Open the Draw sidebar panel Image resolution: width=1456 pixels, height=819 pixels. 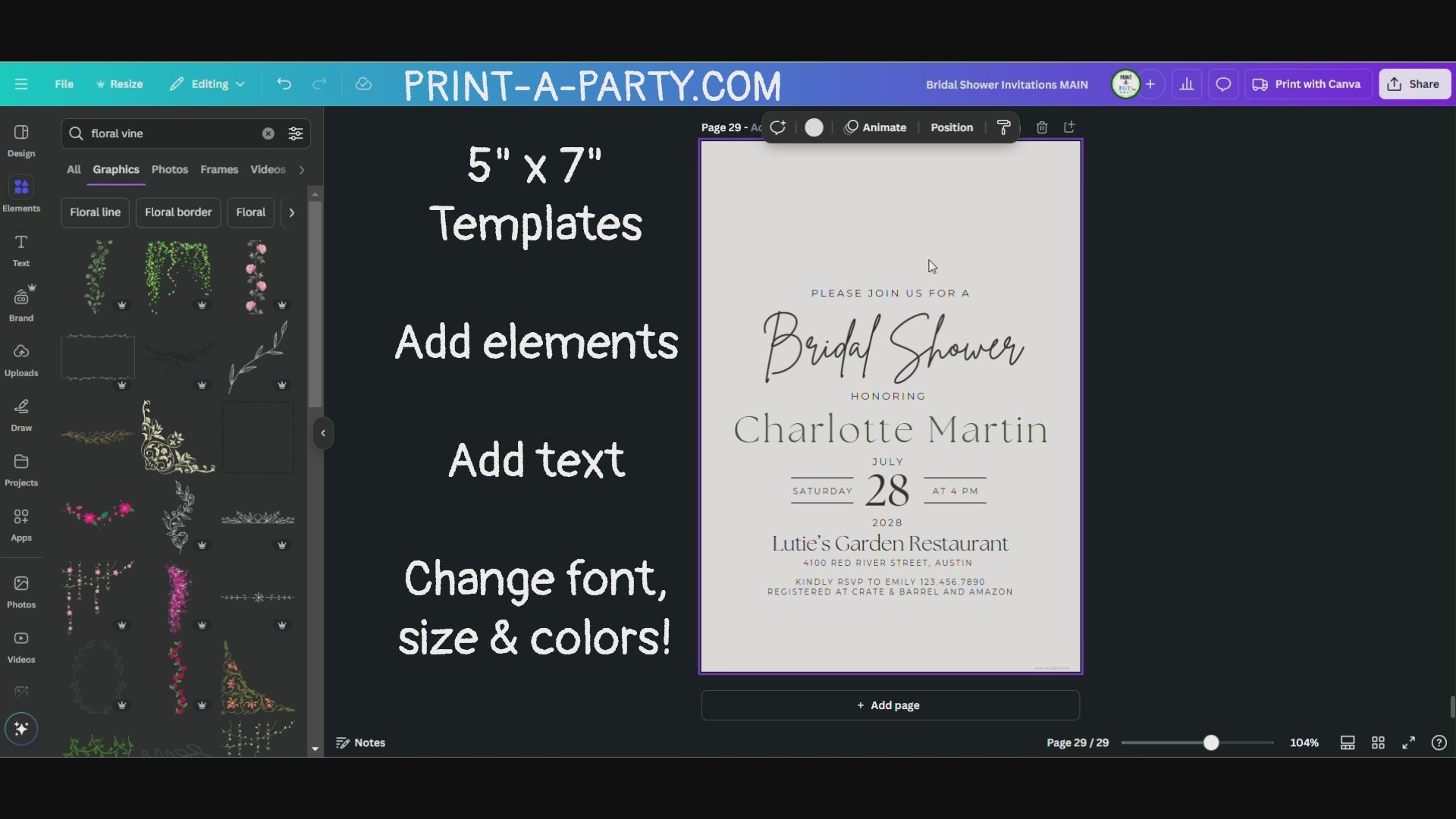[x=21, y=416]
